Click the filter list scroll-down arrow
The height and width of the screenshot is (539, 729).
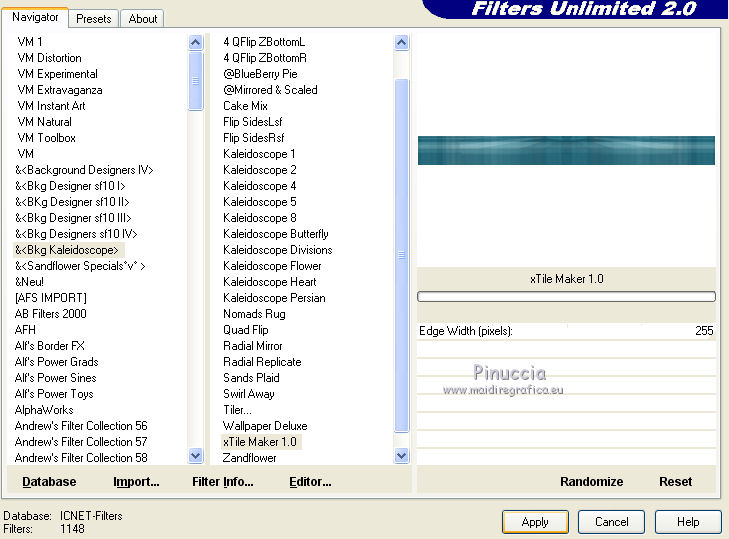point(401,456)
